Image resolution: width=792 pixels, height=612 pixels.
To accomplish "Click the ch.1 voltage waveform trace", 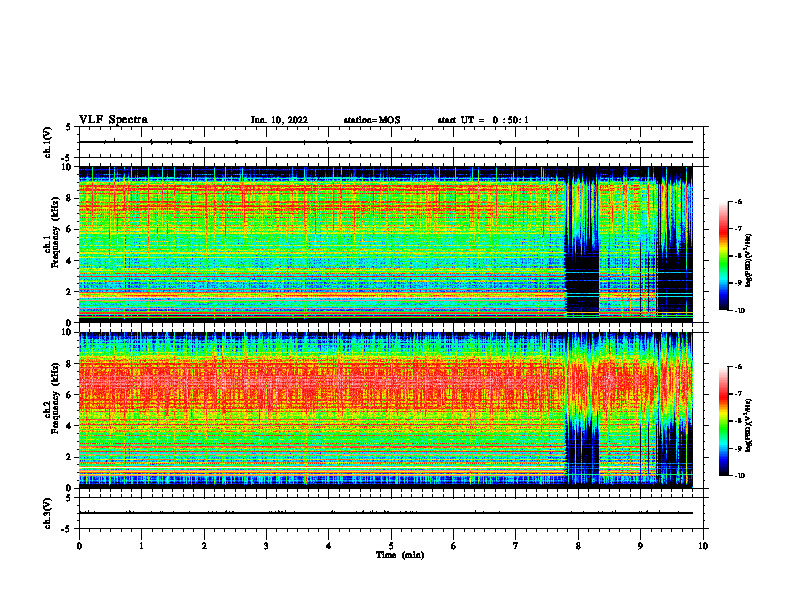I will pos(385,142).
